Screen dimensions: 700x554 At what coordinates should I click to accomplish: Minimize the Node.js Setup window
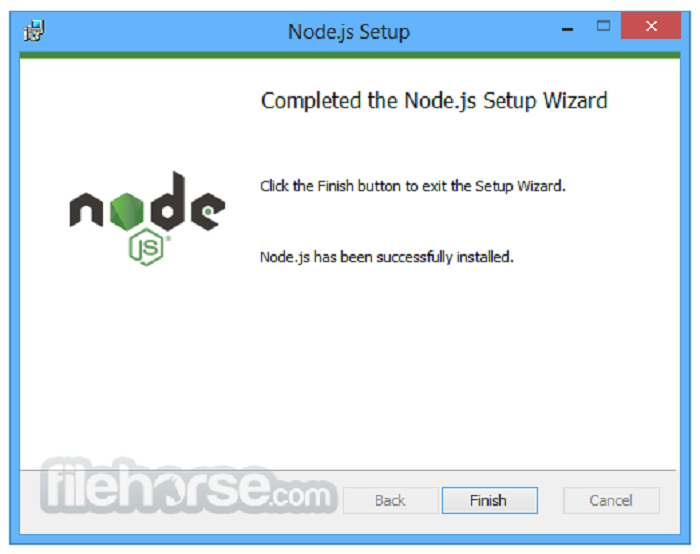[567, 29]
